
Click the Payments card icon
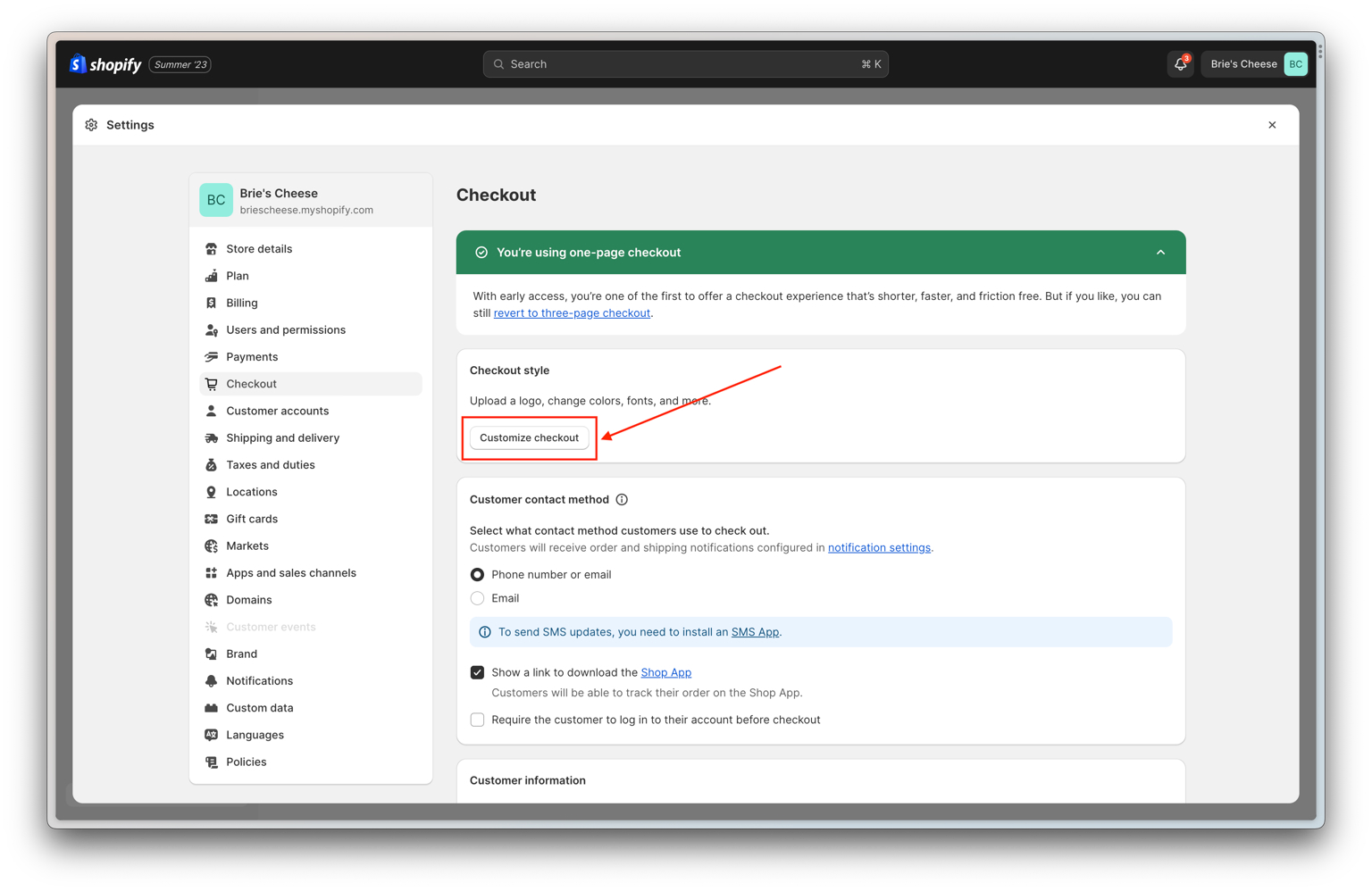(212, 357)
